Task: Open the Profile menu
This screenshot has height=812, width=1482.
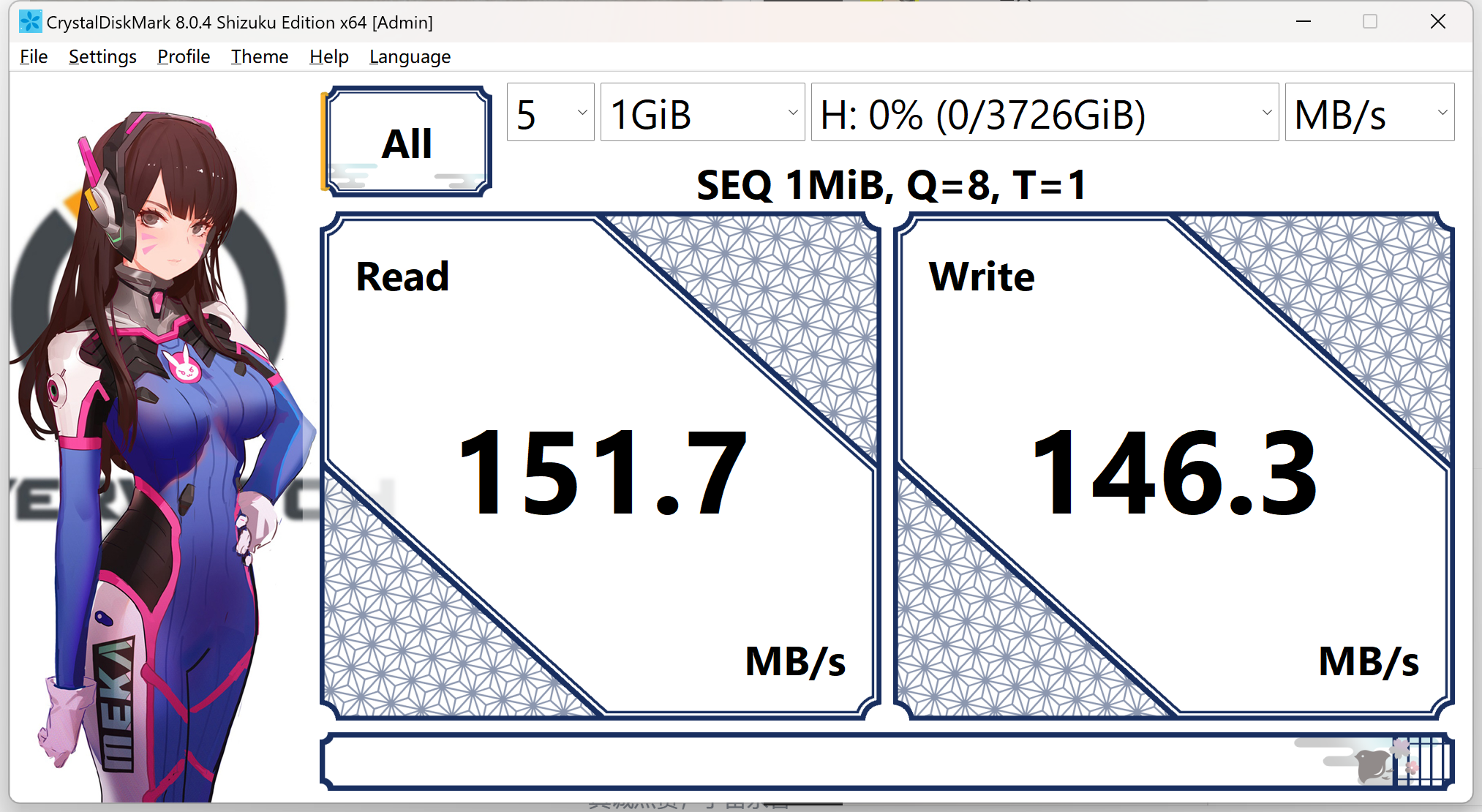Action: tap(184, 57)
